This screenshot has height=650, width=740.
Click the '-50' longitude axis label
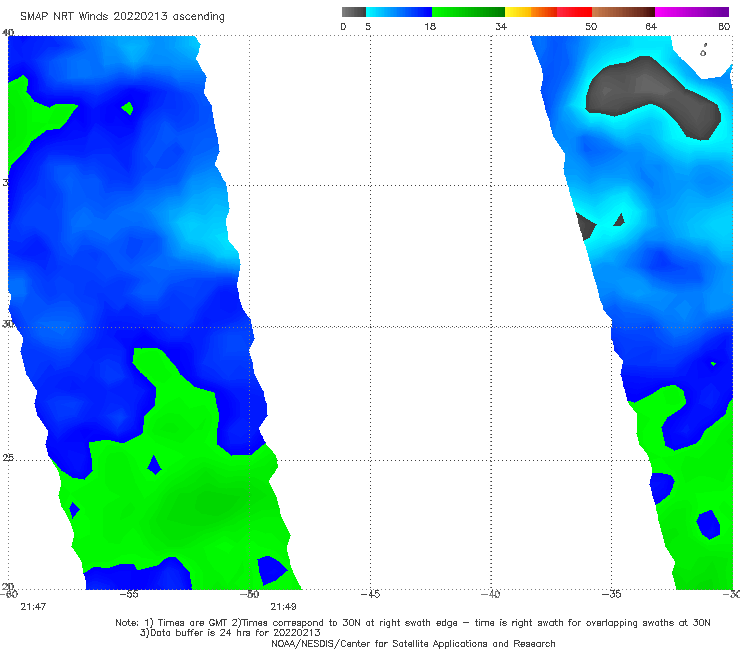250,594
